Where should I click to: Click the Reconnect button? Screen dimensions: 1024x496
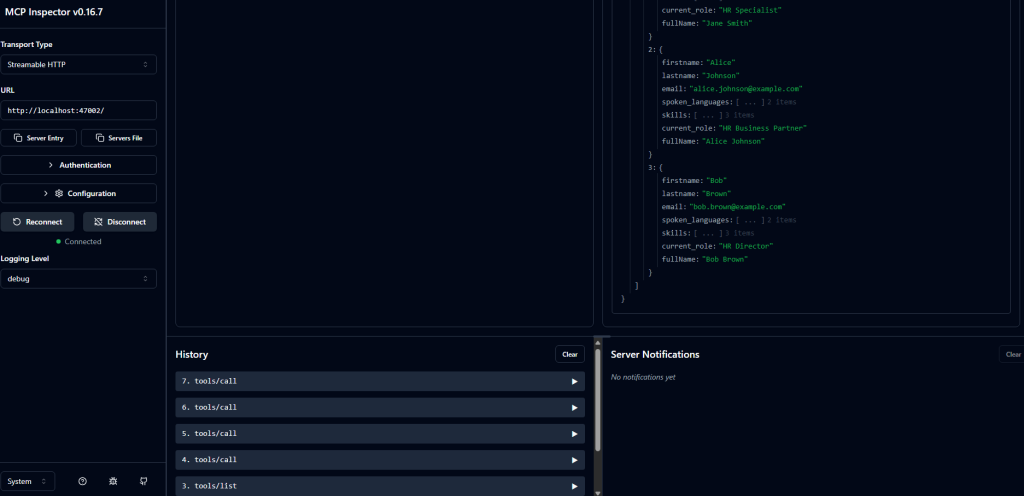point(38,221)
